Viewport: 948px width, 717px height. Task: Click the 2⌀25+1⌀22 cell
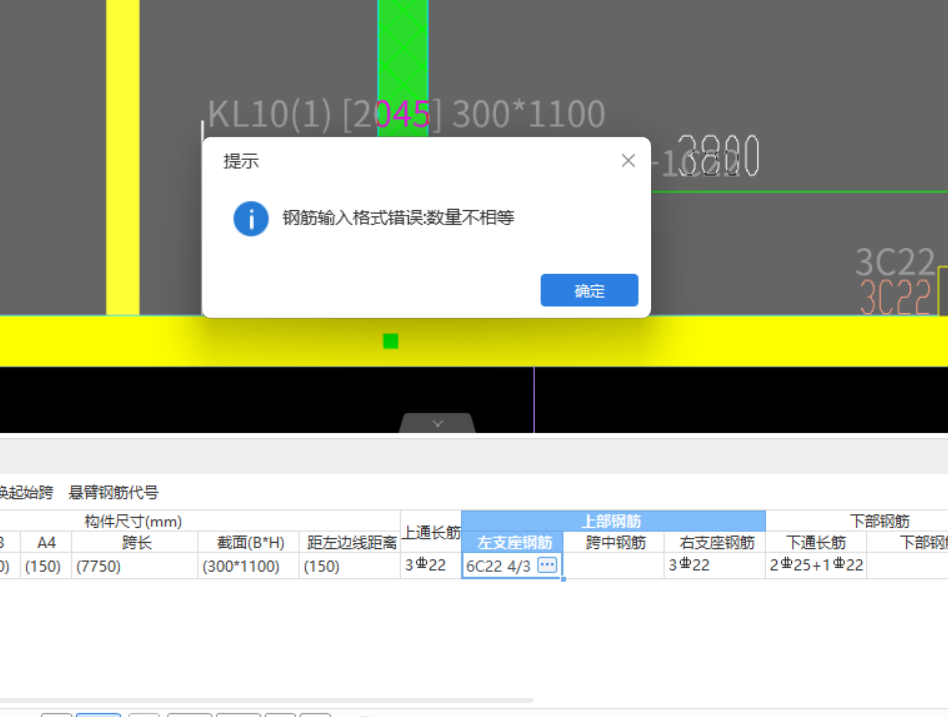pos(816,565)
